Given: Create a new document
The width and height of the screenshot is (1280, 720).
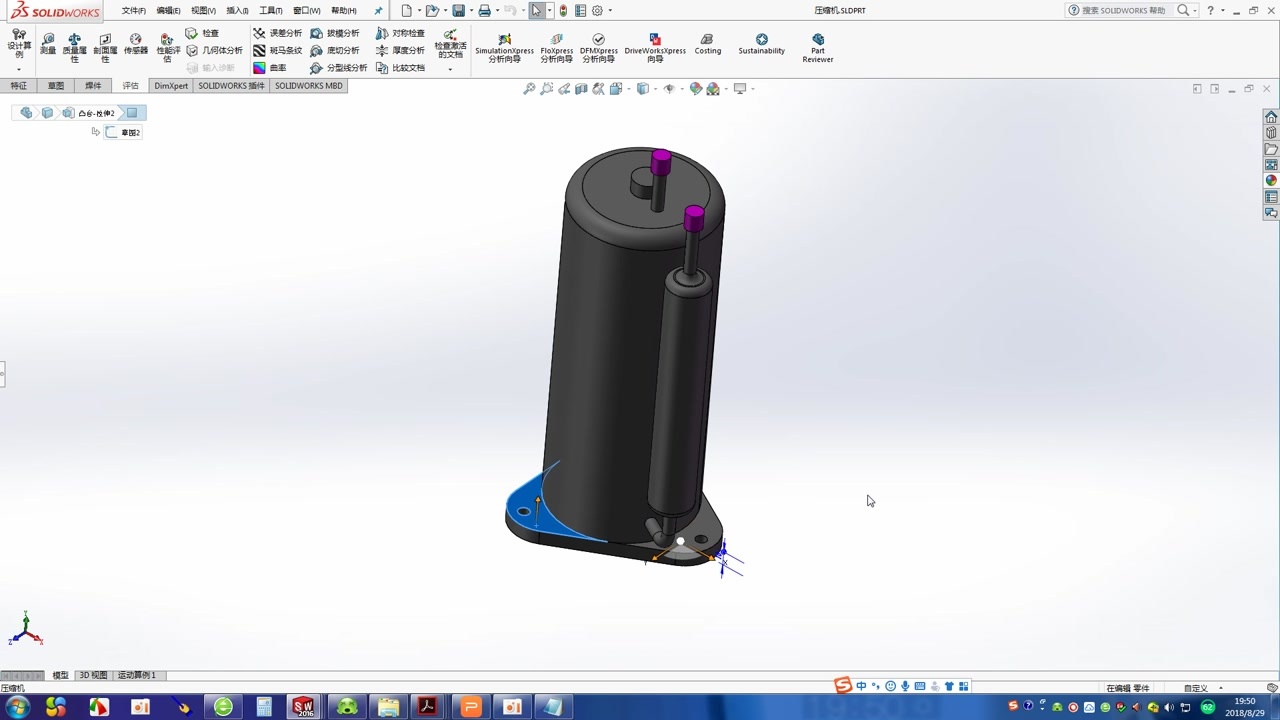Looking at the screenshot, I should [406, 10].
